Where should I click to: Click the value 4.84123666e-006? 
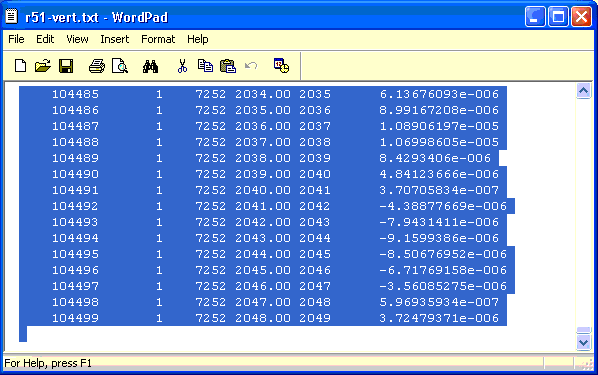point(439,174)
